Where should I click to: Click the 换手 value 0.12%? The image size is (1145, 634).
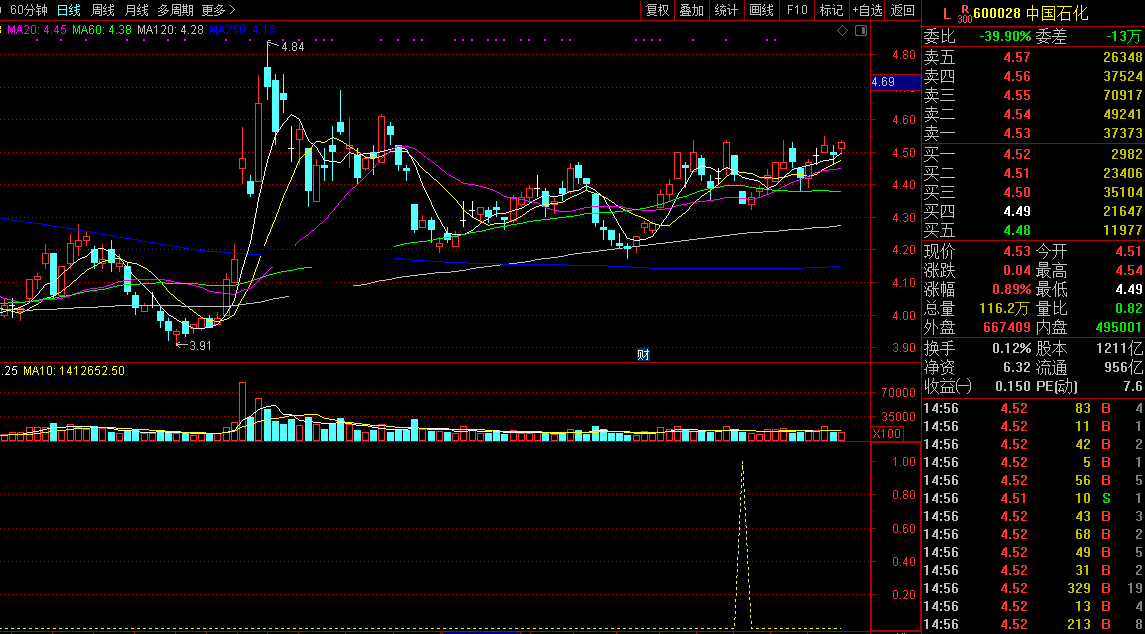point(1011,348)
